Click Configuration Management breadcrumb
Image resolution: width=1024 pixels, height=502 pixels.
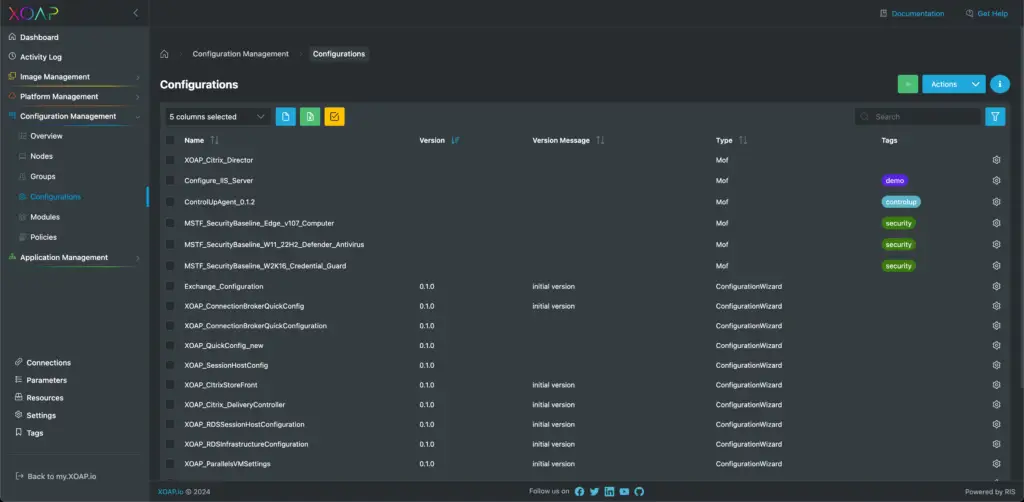point(240,54)
